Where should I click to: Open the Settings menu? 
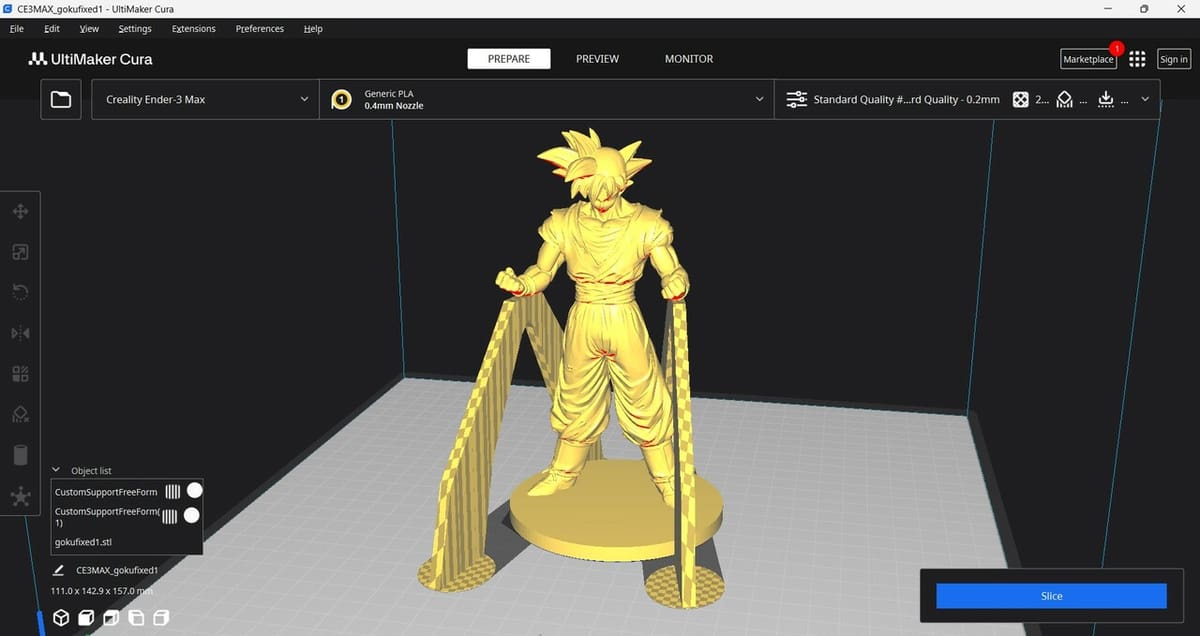pyautogui.click(x=135, y=29)
